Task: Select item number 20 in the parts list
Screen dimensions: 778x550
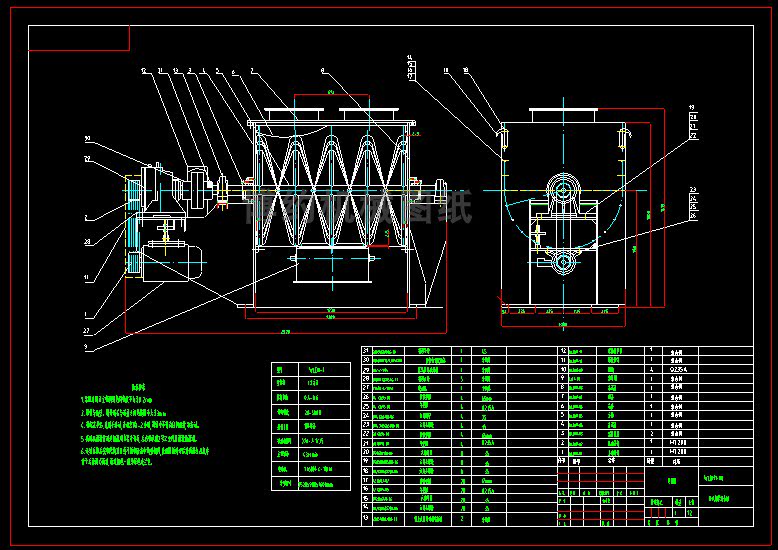Action: (366, 452)
